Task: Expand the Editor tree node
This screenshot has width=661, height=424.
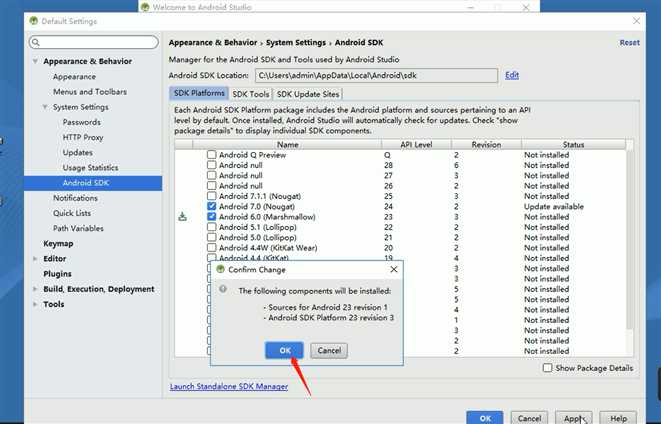Action: click(x=35, y=259)
